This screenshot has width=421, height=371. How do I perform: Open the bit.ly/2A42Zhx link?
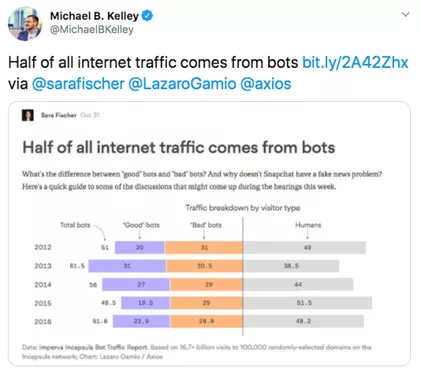coord(355,63)
